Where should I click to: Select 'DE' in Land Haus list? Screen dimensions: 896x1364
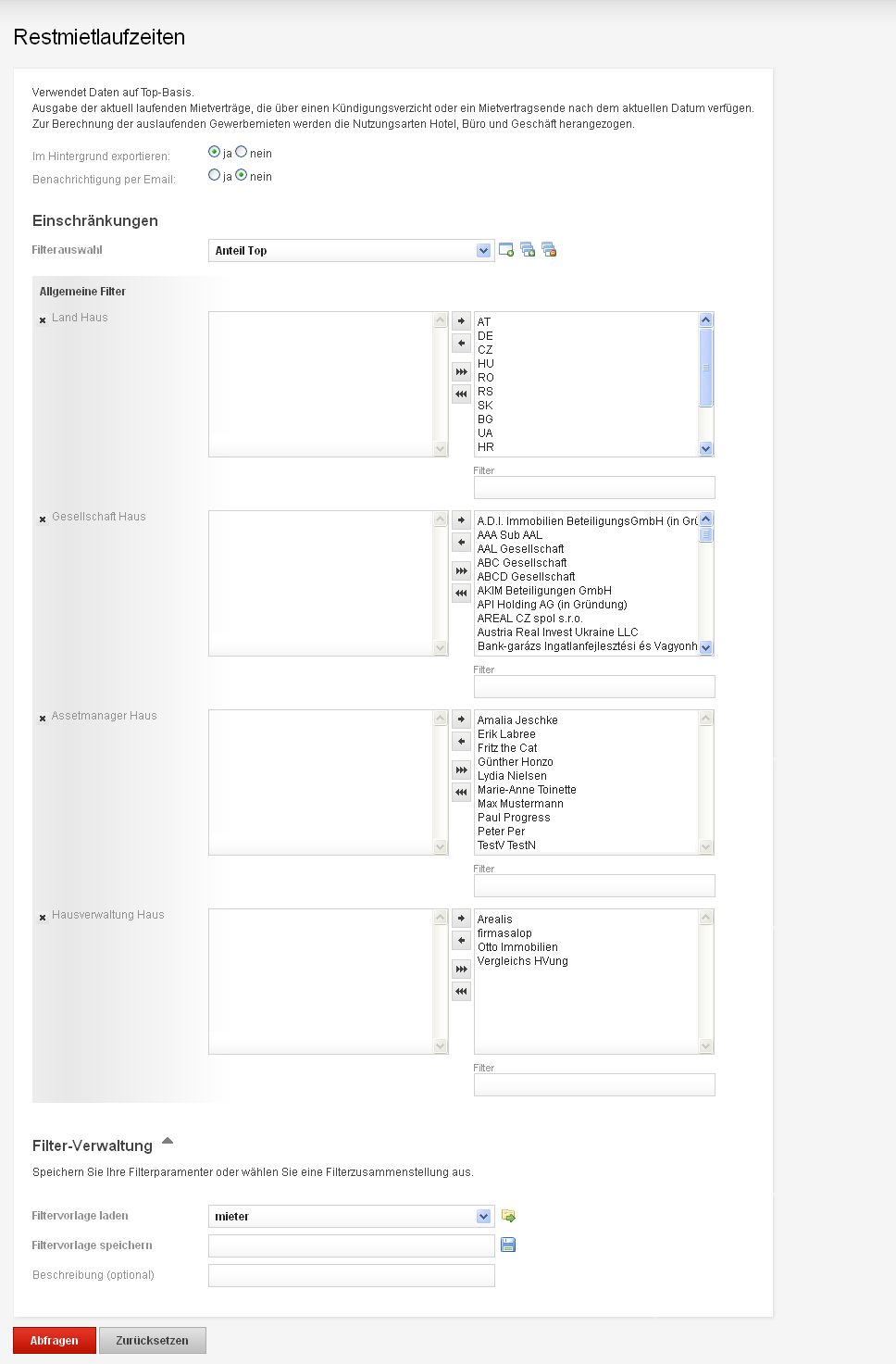[x=485, y=336]
